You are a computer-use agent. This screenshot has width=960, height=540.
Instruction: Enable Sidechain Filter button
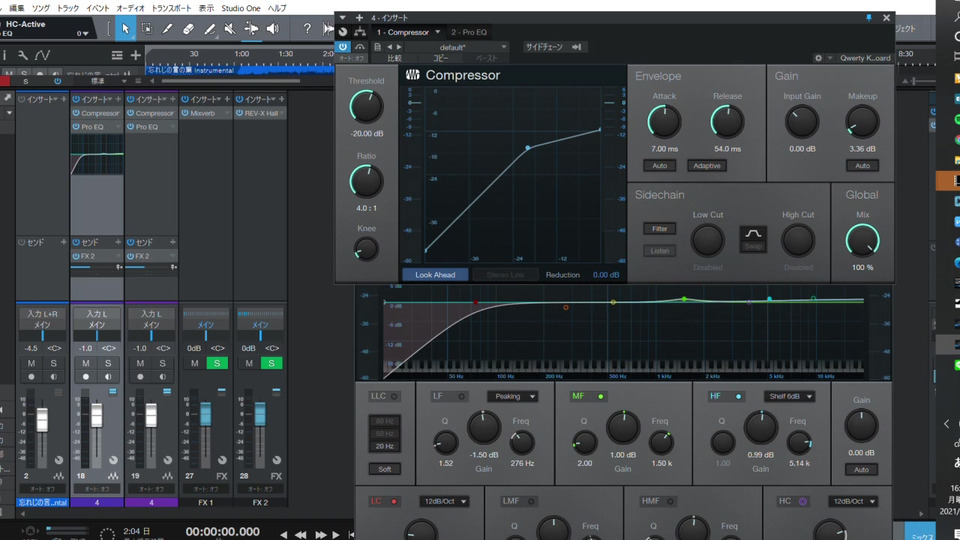[x=659, y=228]
